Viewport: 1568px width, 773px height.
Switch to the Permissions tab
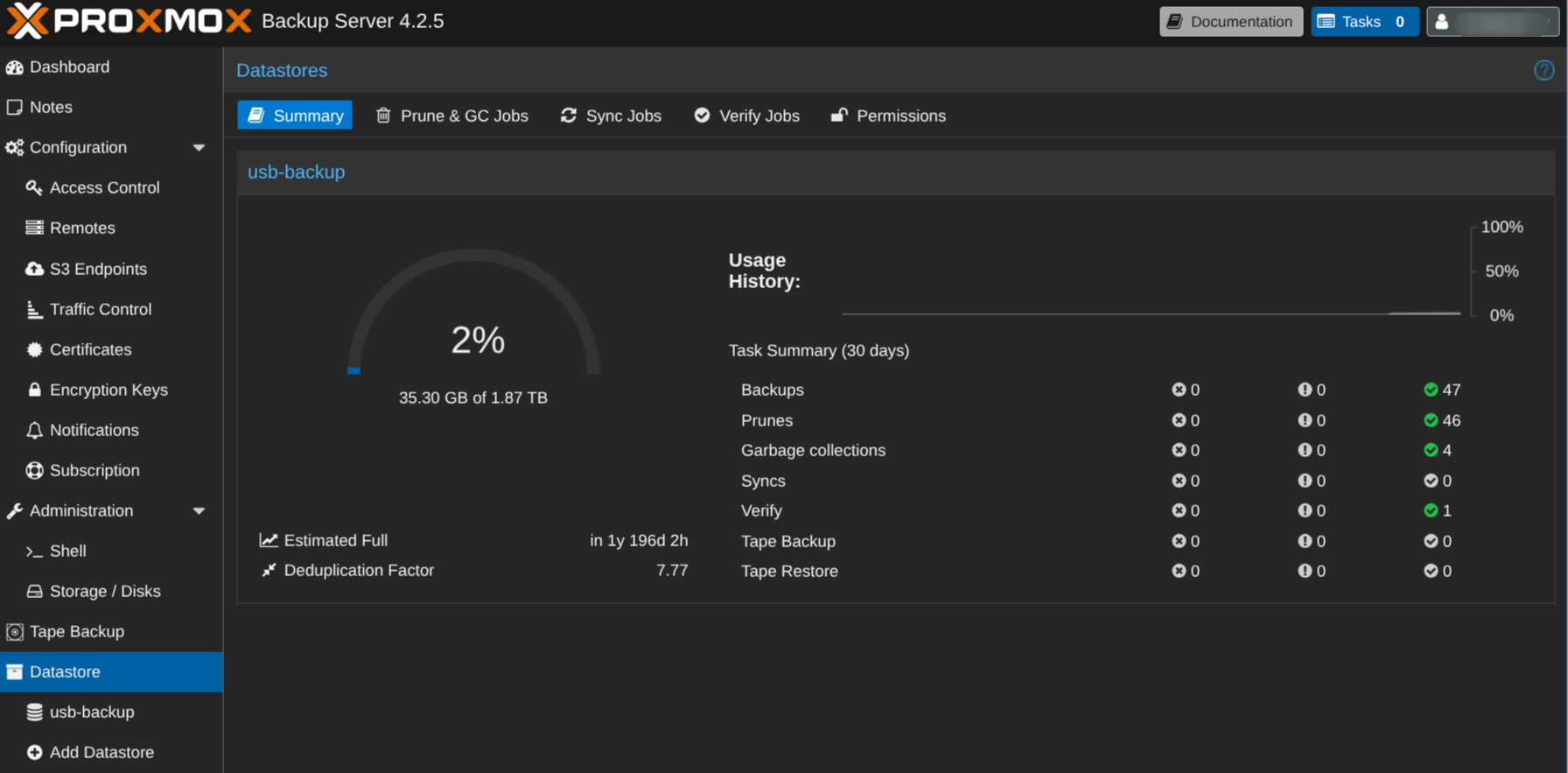click(x=888, y=116)
